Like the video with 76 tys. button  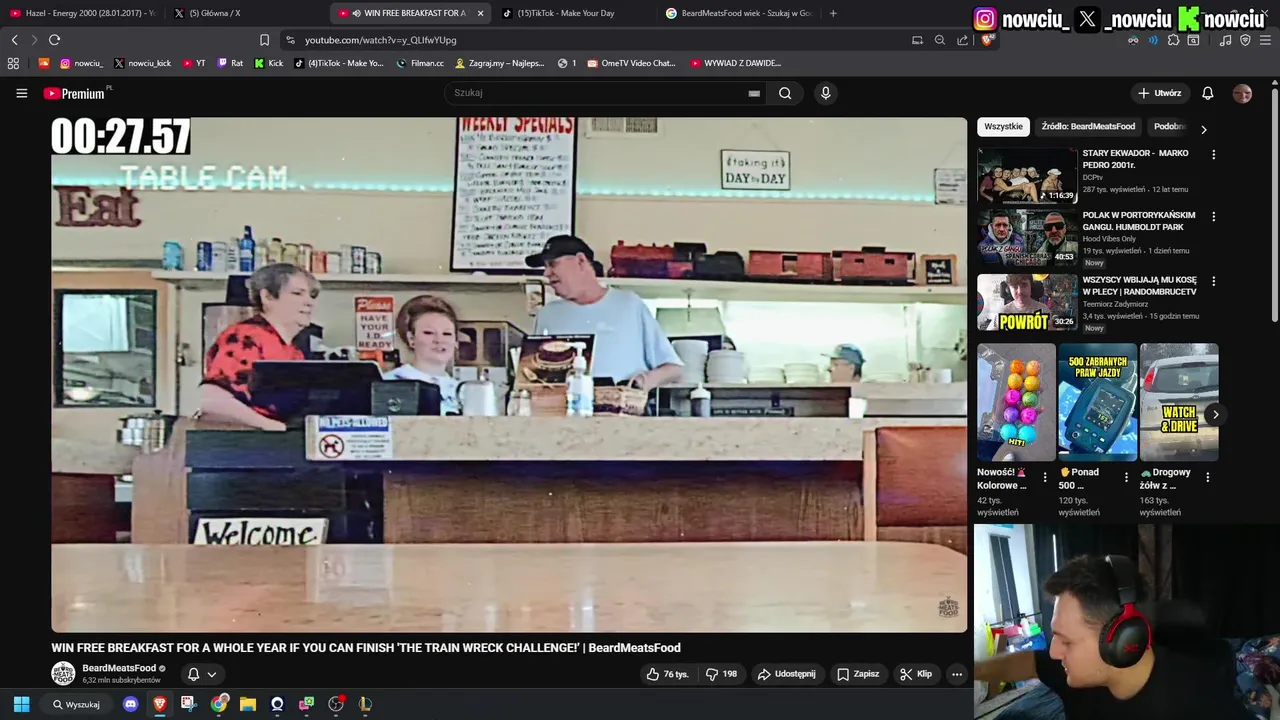tap(667, 674)
